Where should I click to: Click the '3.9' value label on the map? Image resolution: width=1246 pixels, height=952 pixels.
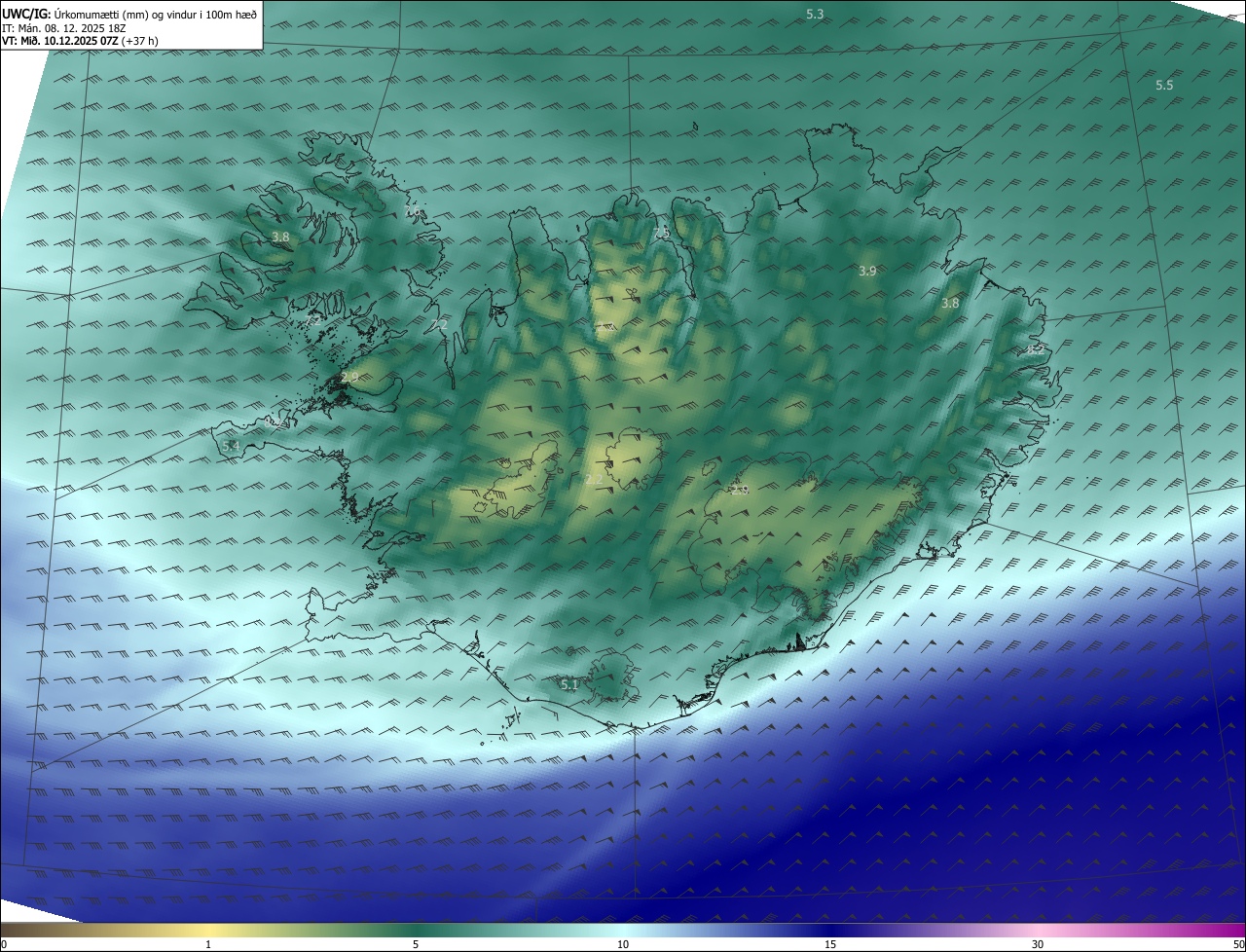click(x=867, y=271)
